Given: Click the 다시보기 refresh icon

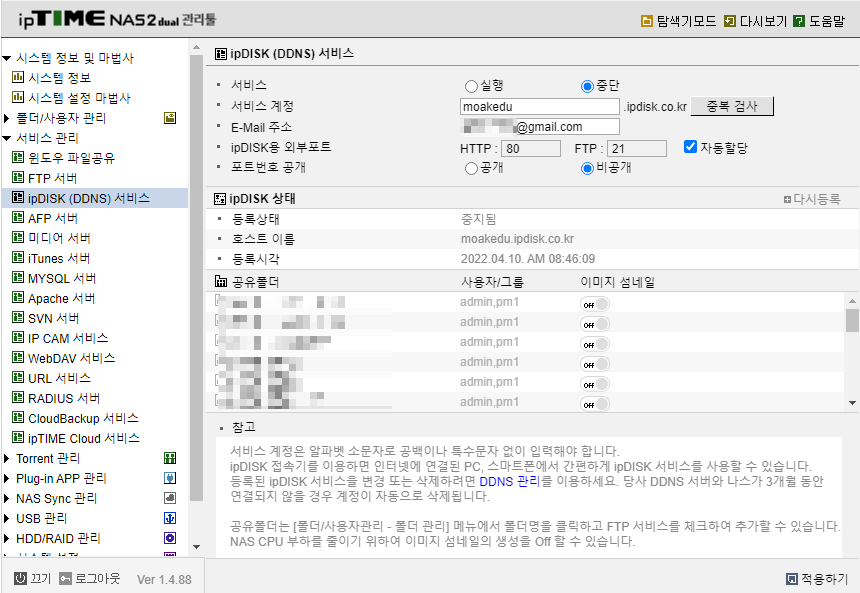Looking at the screenshot, I should [729, 21].
